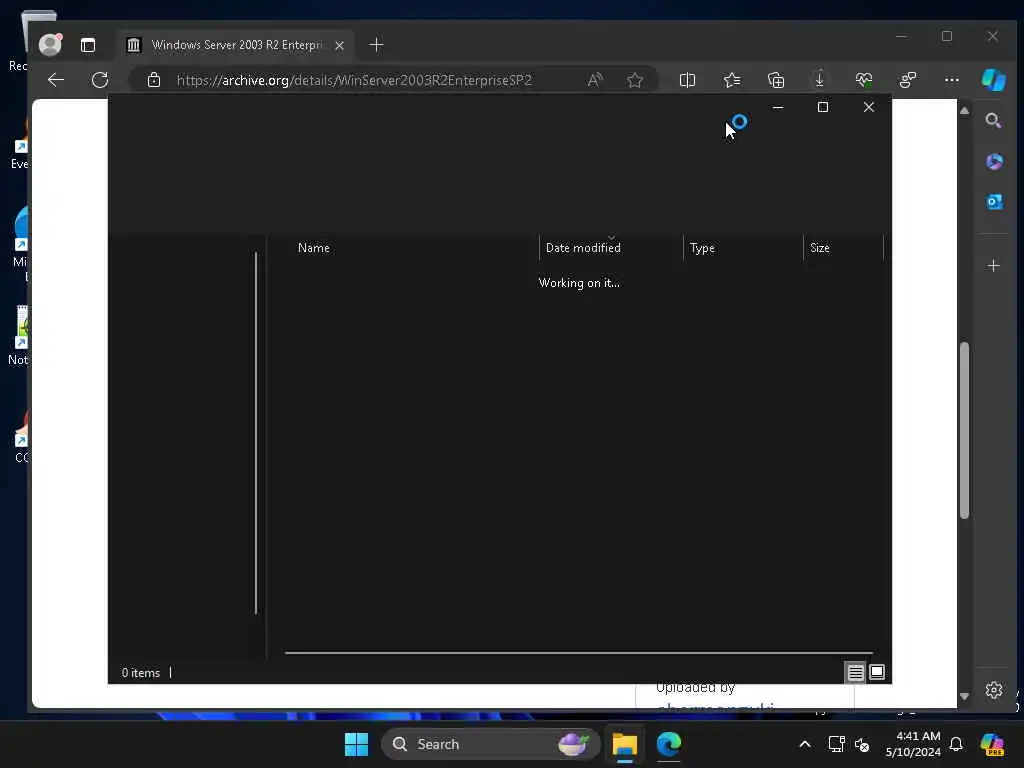Close the File Explorer window
The height and width of the screenshot is (768, 1024).
point(869,107)
